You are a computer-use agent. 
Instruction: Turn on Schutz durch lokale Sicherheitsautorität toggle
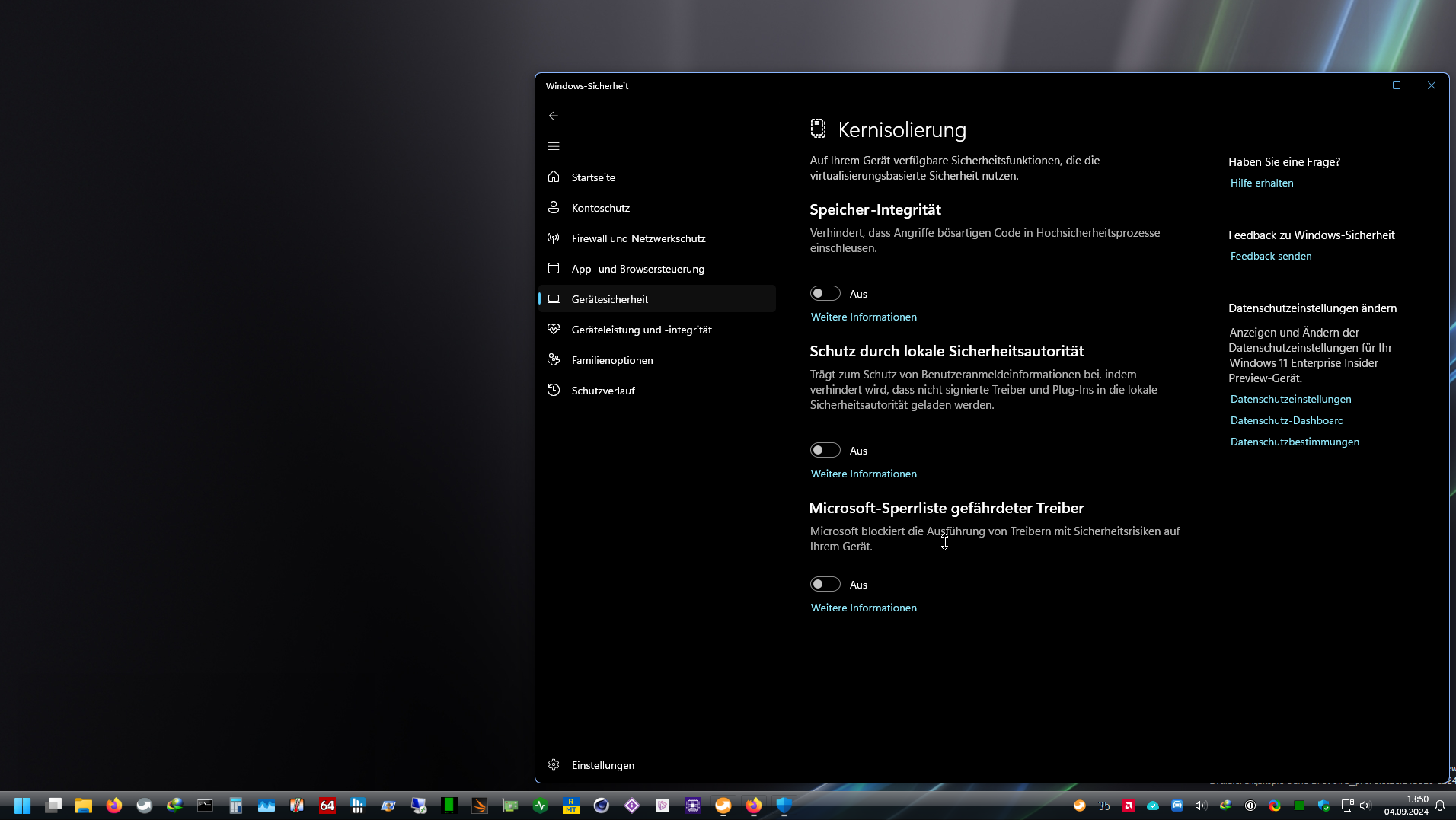tap(825, 450)
